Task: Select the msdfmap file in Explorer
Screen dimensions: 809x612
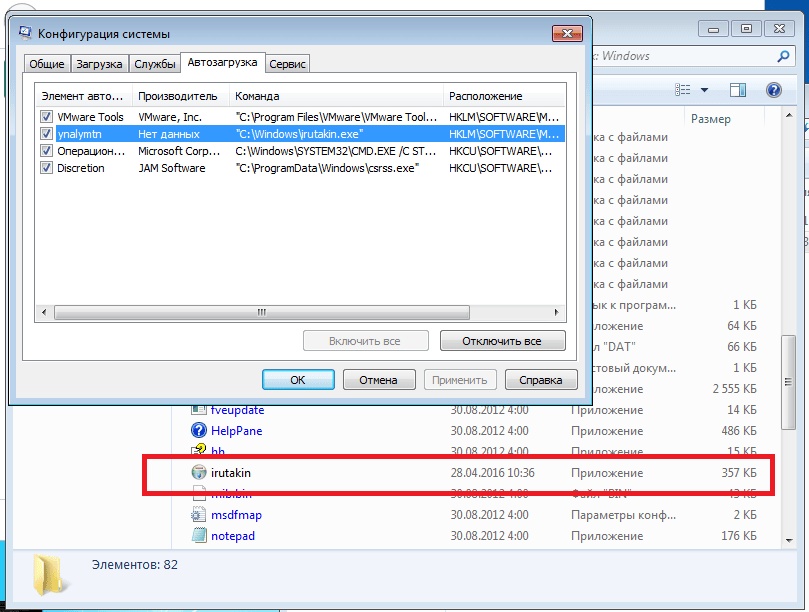Action: pyautogui.click(x=236, y=515)
